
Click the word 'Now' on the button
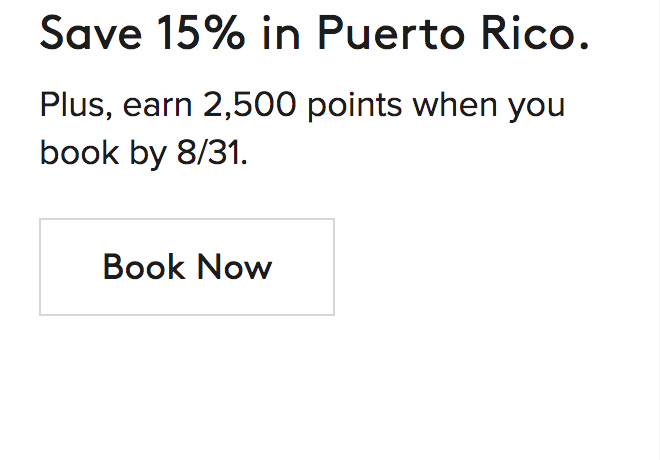[x=234, y=267]
